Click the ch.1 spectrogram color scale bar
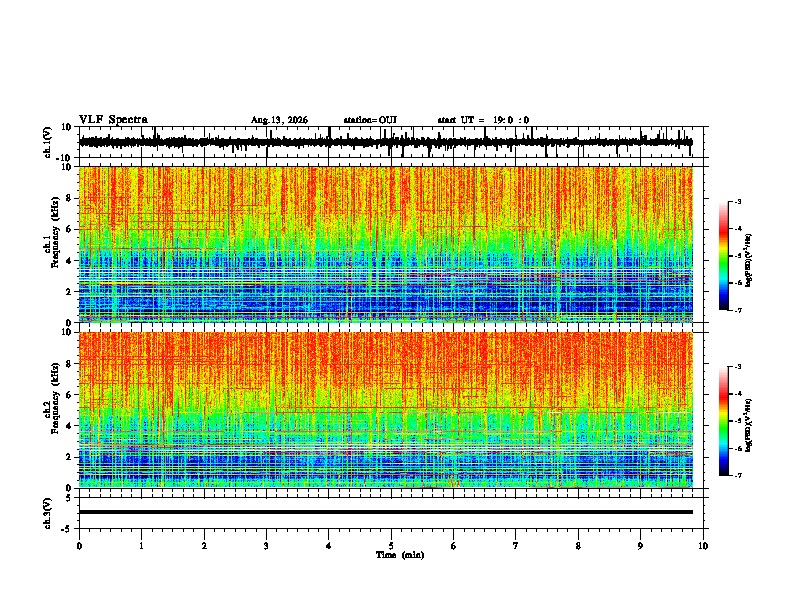This screenshot has width=792, height=612. pos(724,256)
